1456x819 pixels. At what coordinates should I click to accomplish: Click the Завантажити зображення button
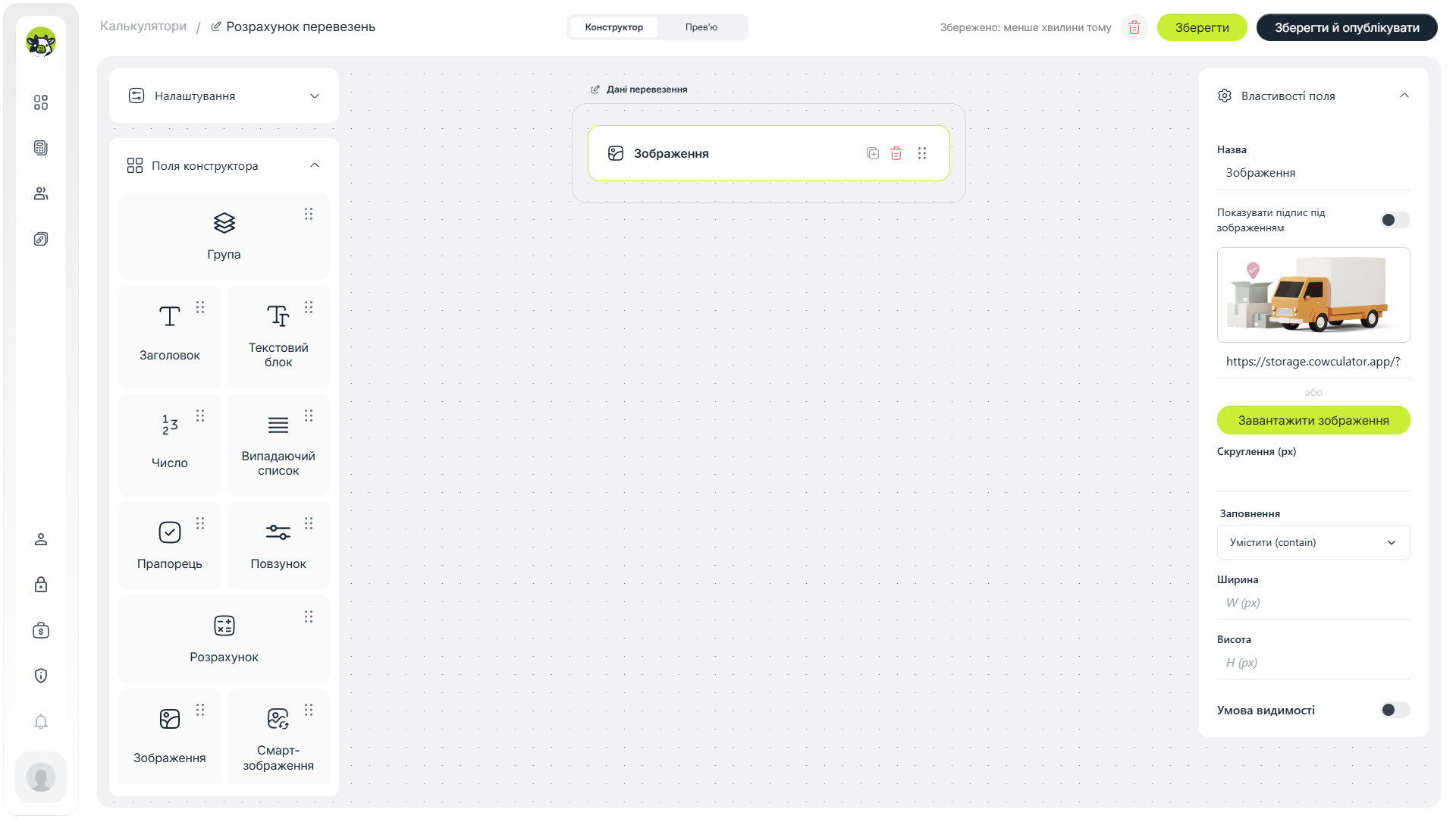pyautogui.click(x=1313, y=420)
